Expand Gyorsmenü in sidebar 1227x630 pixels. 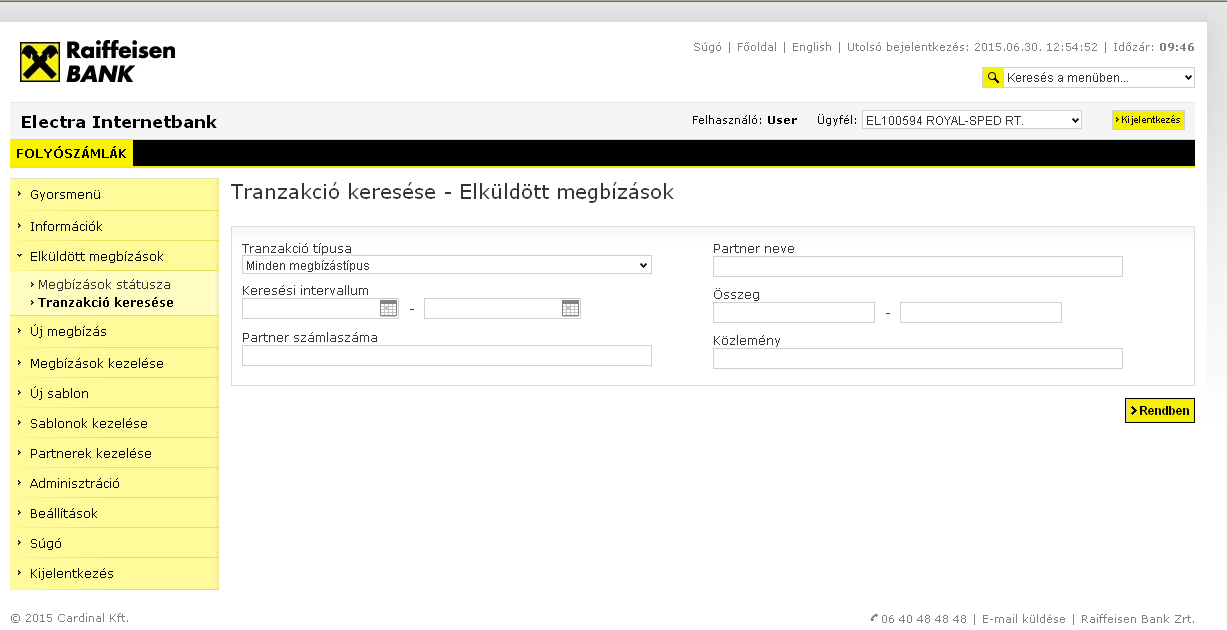pyautogui.click(x=114, y=195)
